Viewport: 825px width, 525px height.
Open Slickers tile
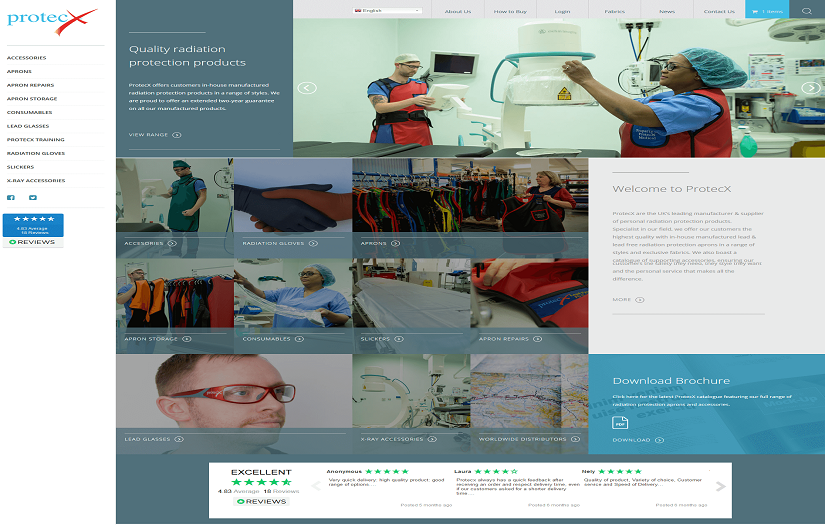[411, 306]
